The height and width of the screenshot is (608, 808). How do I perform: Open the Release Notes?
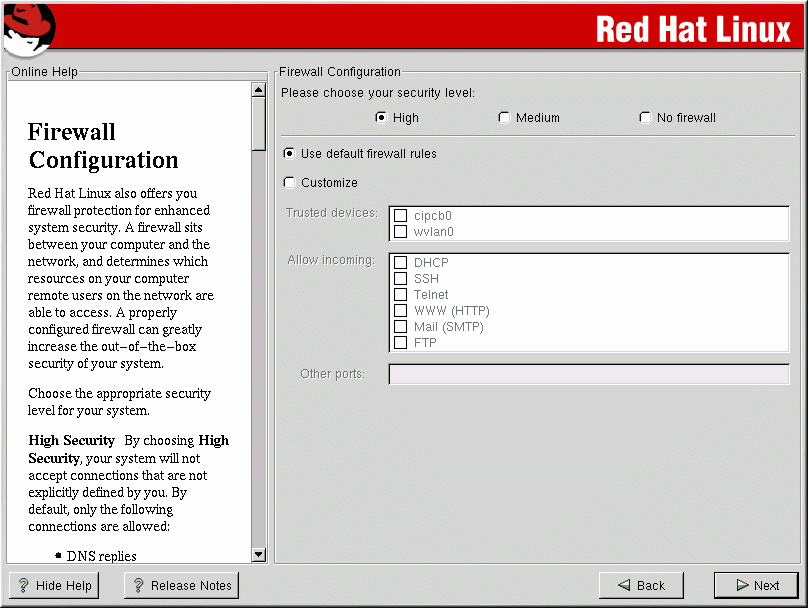coord(181,586)
